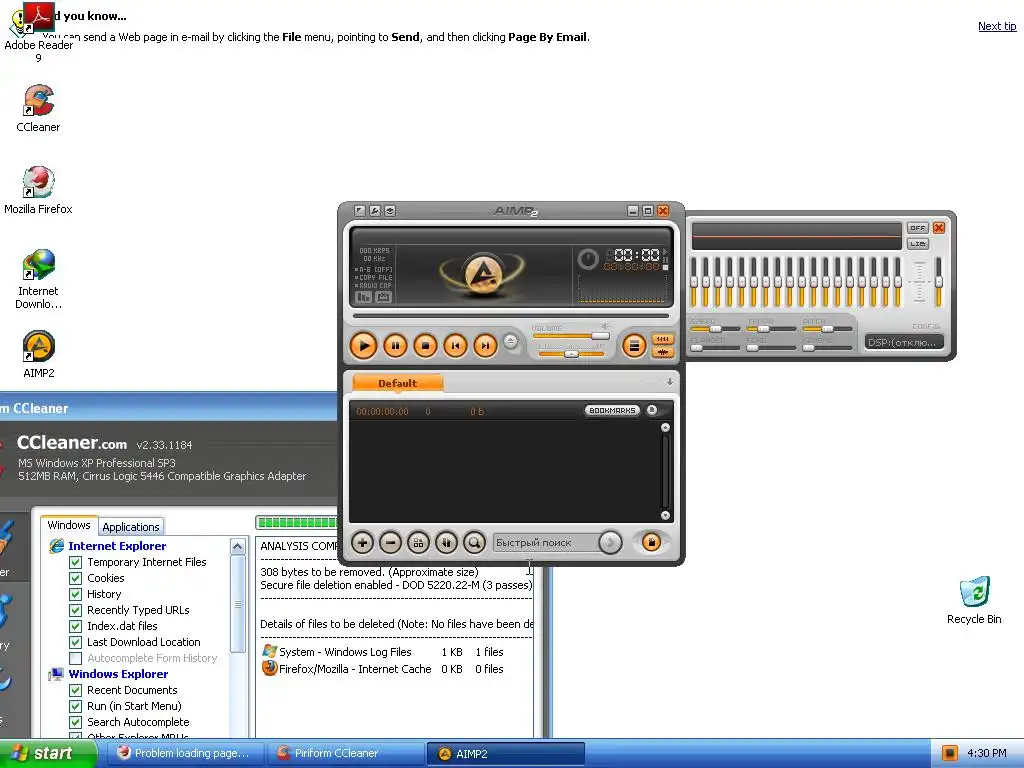Select the Recycle Bin desktop icon
Image resolution: width=1024 pixels, height=768 pixels.
[x=974, y=600]
